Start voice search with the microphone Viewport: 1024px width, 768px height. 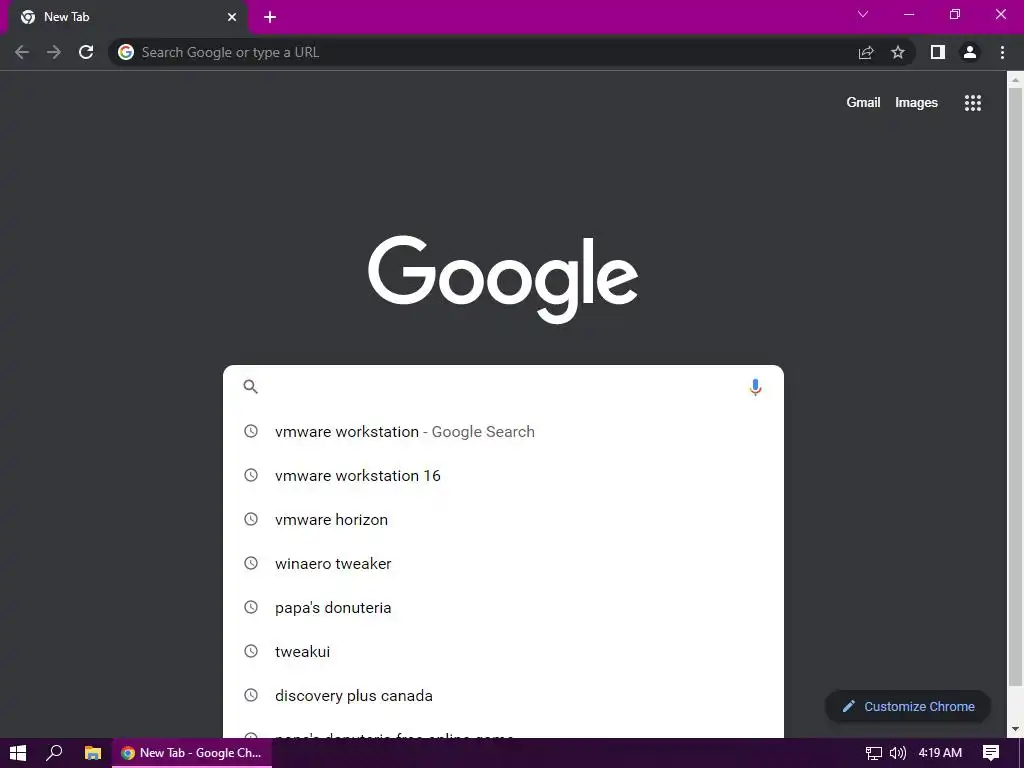(755, 387)
